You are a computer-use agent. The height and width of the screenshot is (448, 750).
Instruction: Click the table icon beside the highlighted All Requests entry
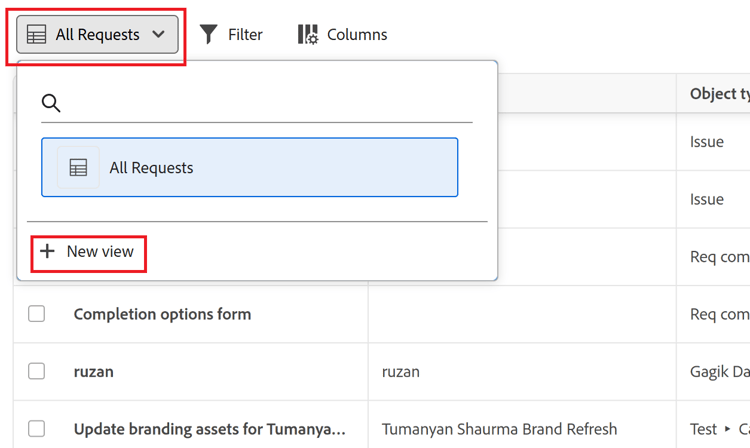coord(78,168)
